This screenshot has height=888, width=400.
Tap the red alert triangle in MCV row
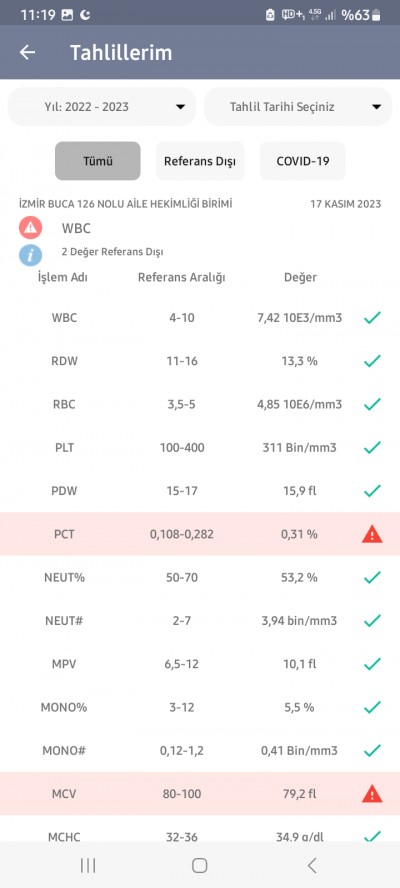[x=372, y=794]
